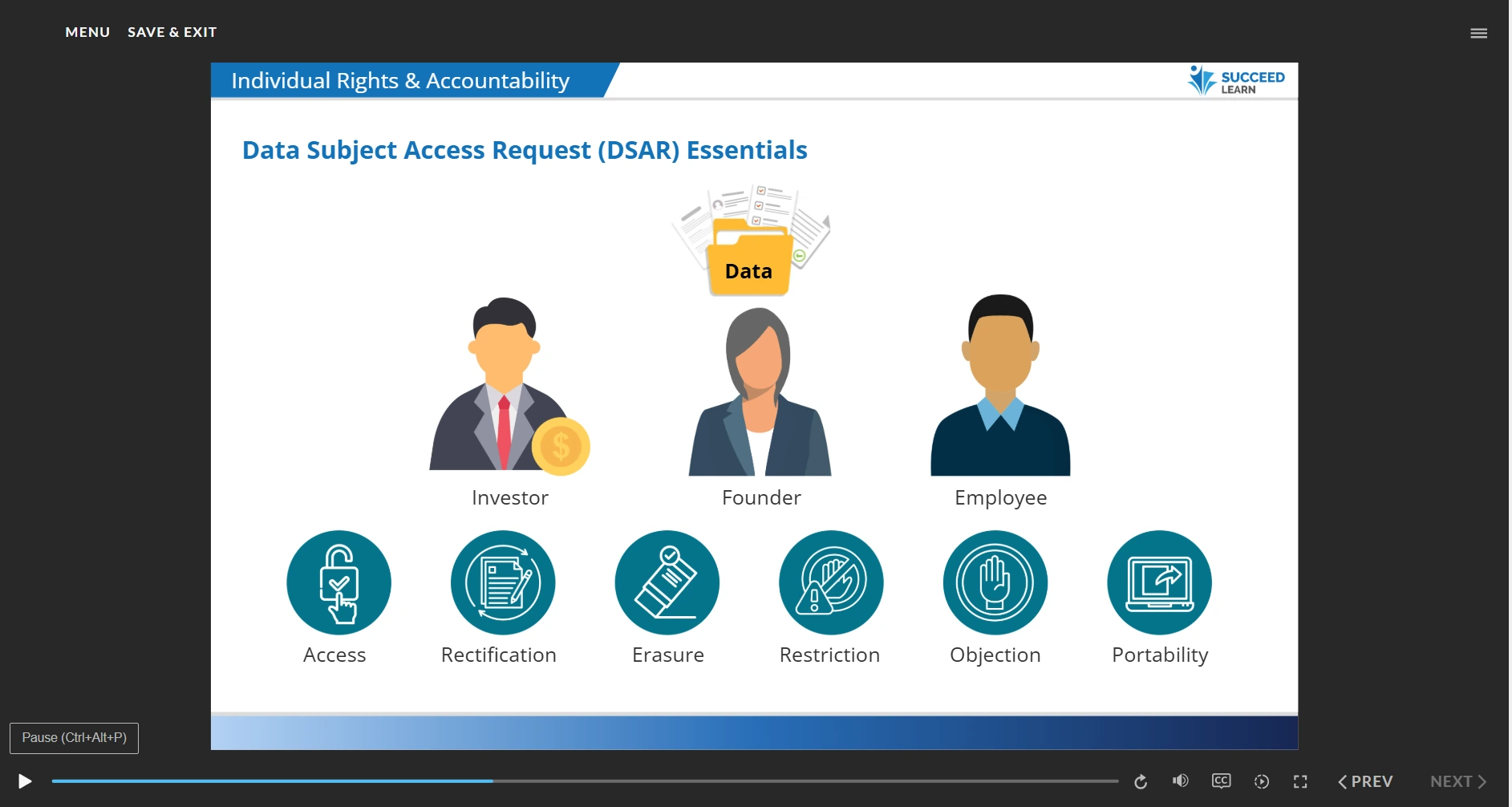Select the Portability laptop icon
This screenshot has width=1512, height=807.
pyautogui.click(x=1159, y=582)
